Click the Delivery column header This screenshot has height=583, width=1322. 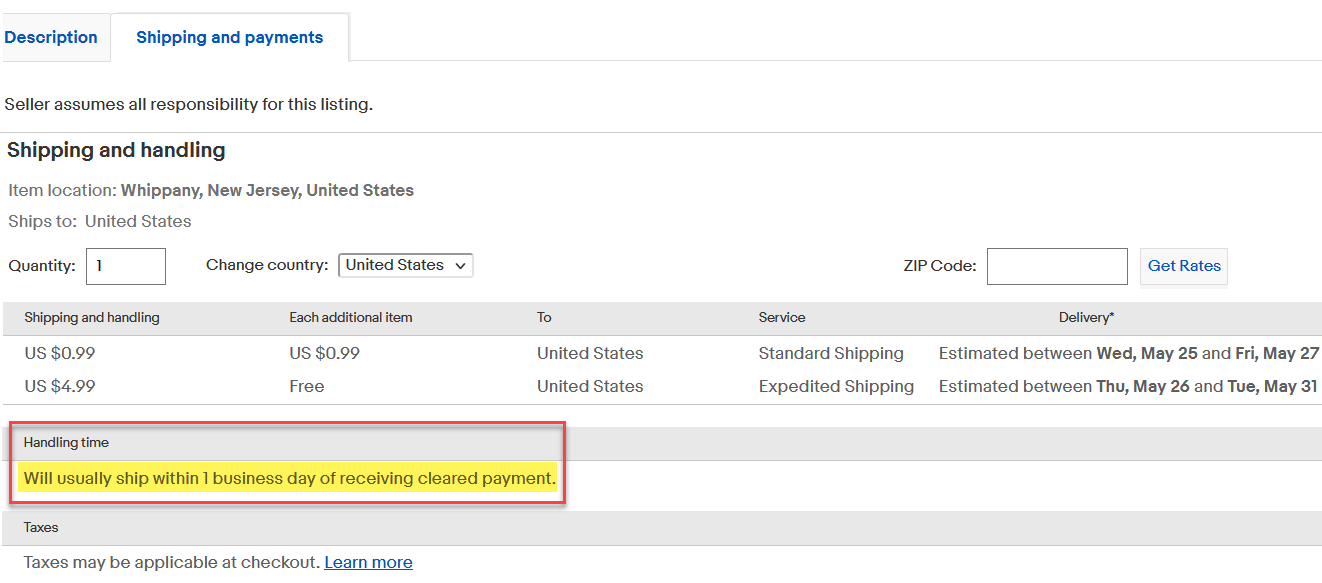pos(1086,317)
